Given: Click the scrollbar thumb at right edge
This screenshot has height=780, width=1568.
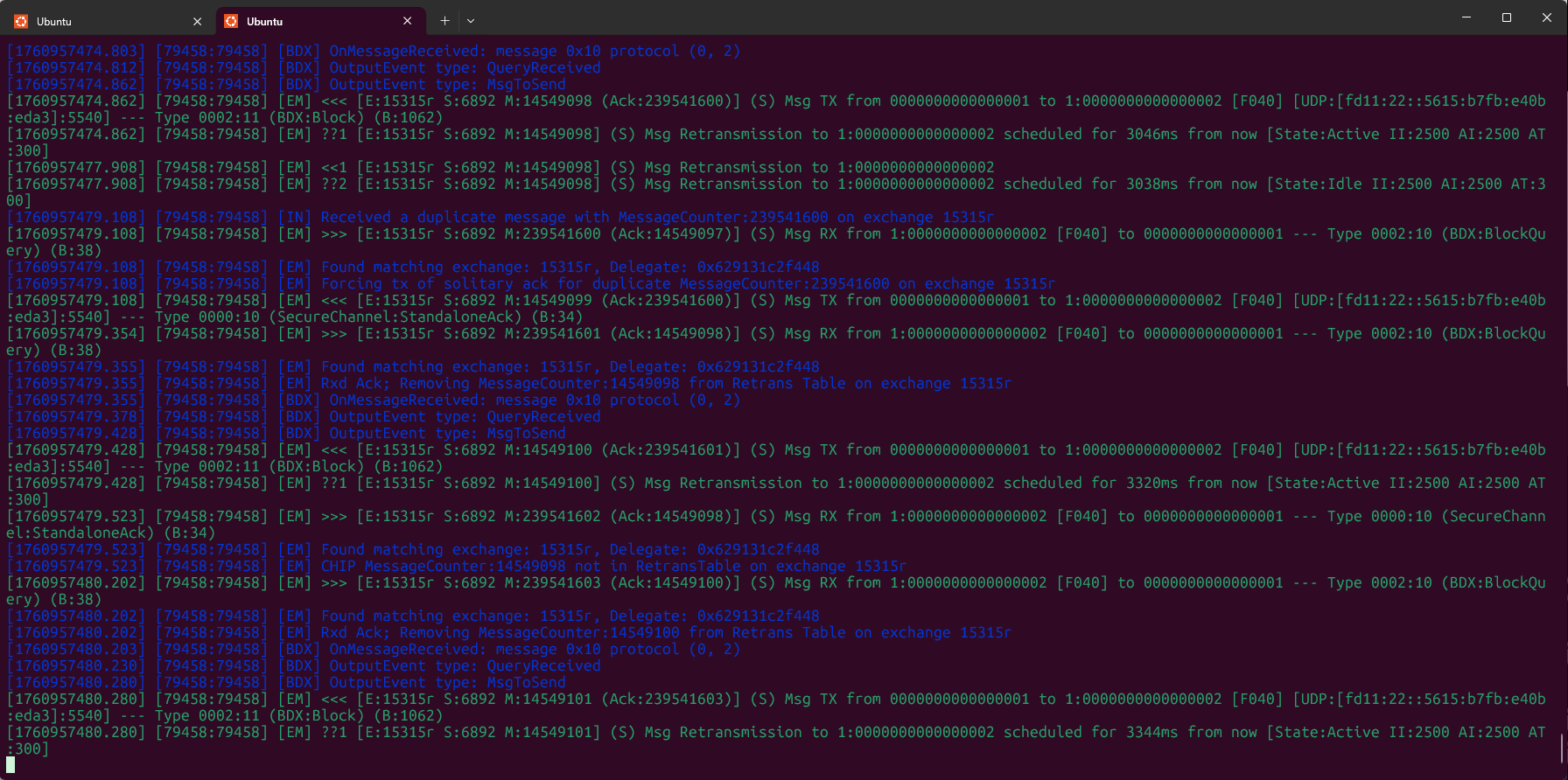Looking at the screenshot, I should (1562, 748).
